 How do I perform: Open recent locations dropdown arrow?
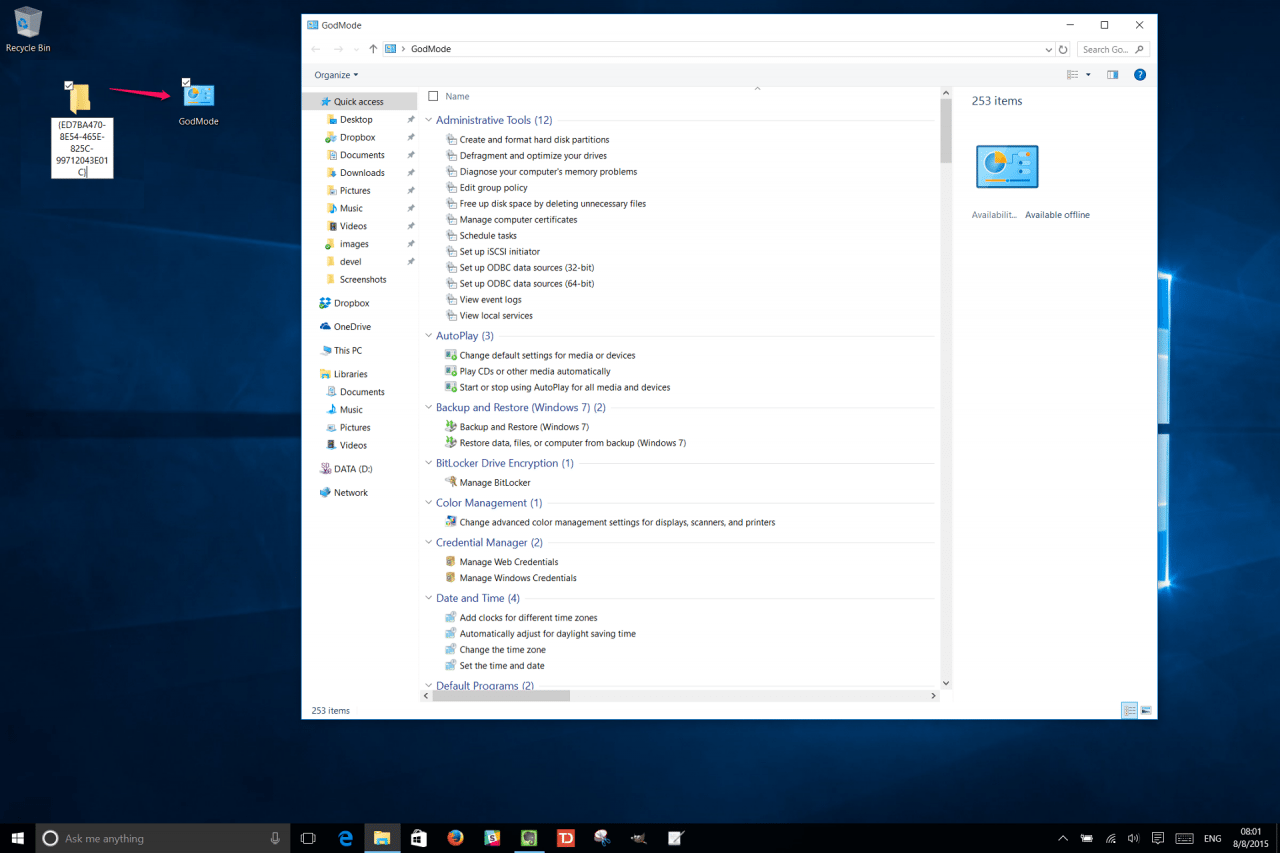pyautogui.click(x=358, y=49)
